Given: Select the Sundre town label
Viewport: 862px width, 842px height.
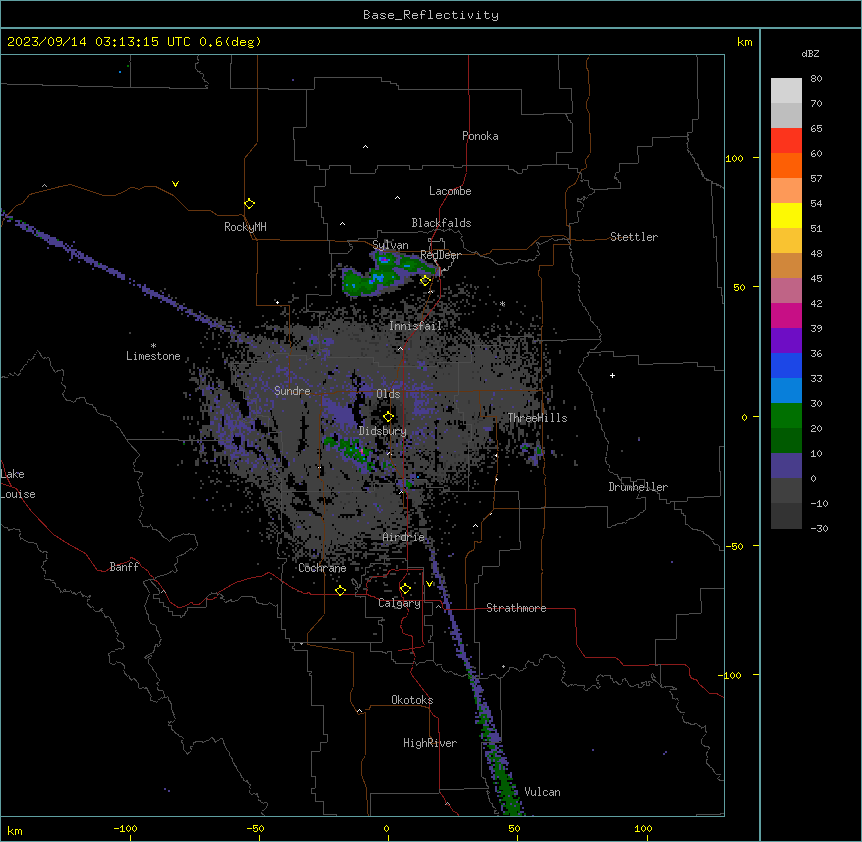Looking at the screenshot, I should pos(292,391).
